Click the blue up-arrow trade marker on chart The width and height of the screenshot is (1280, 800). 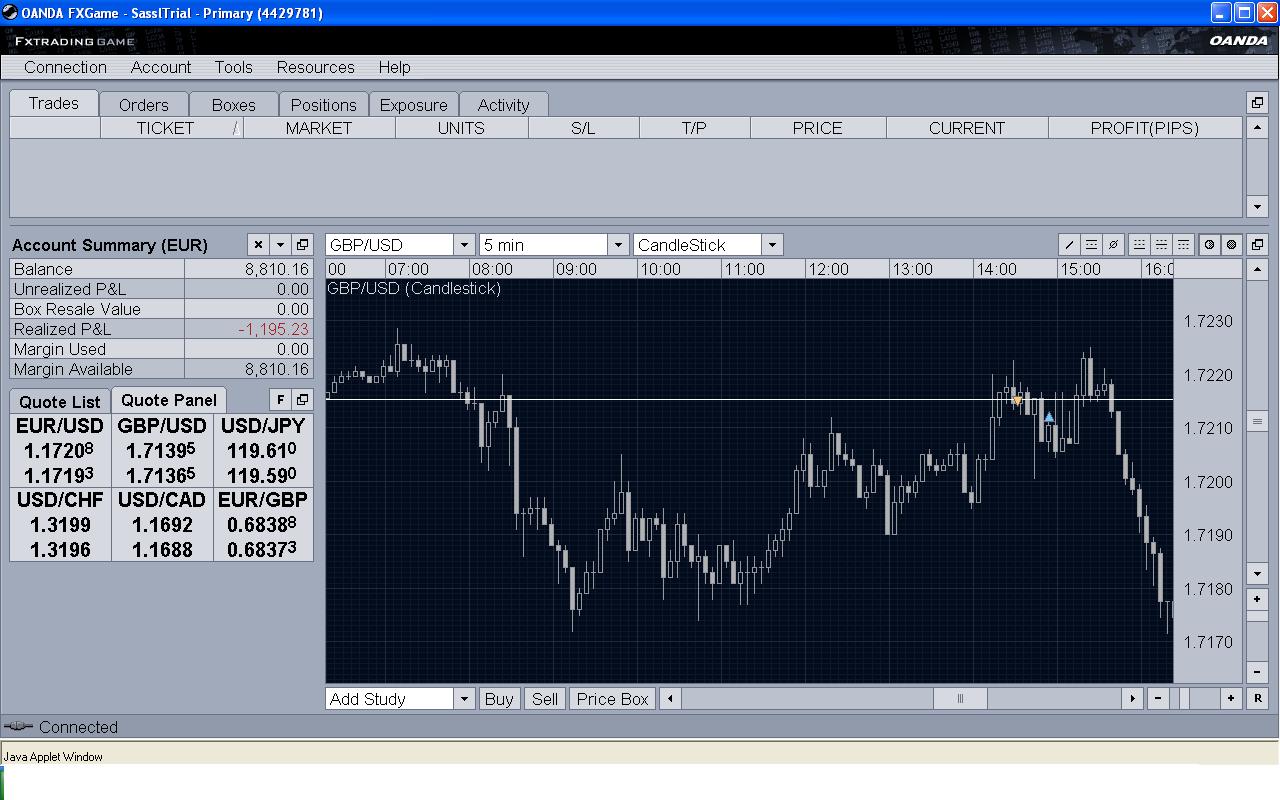pyautogui.click(x=1049, y=417)
